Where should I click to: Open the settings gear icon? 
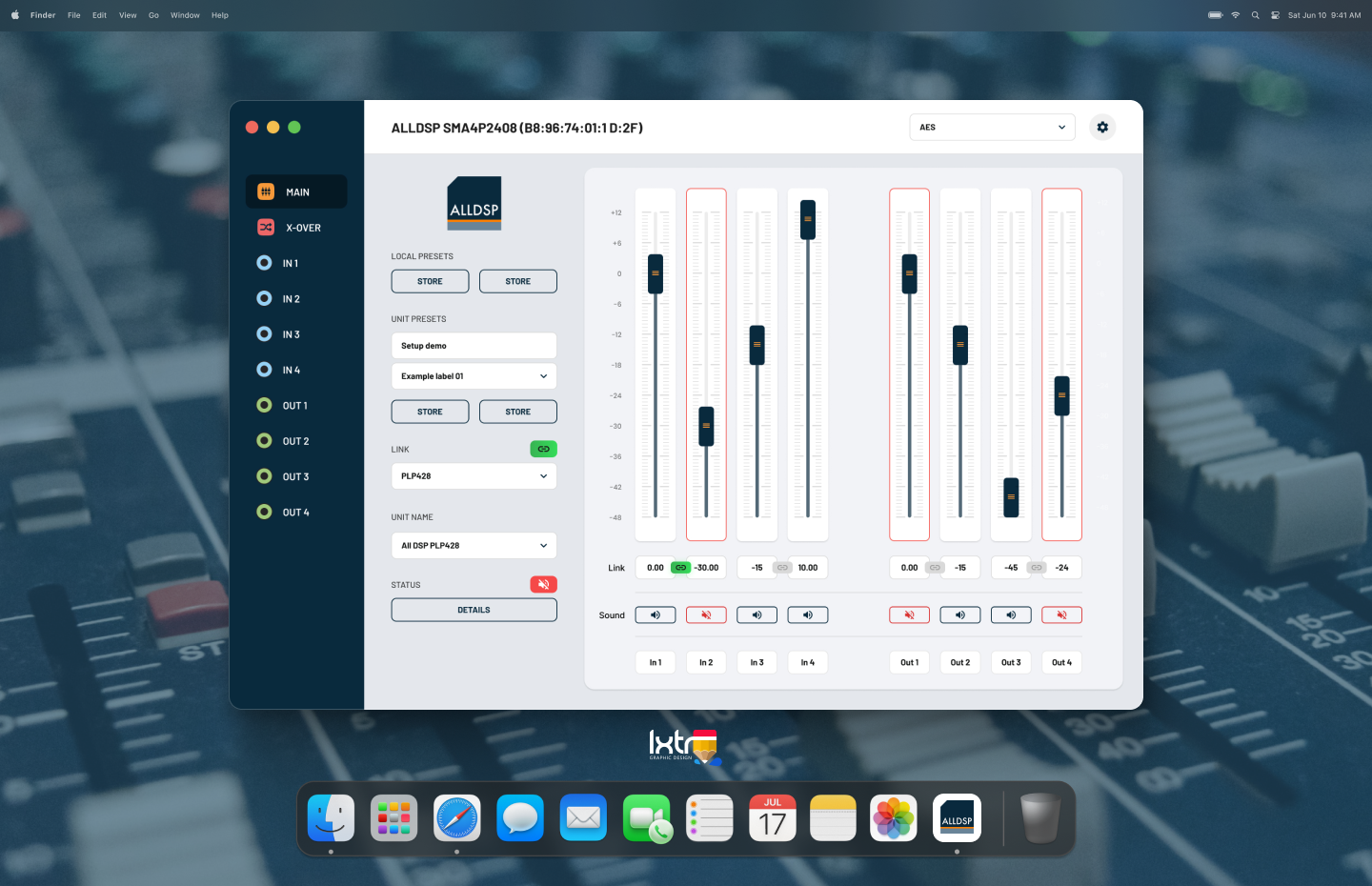click(1102, 128)
